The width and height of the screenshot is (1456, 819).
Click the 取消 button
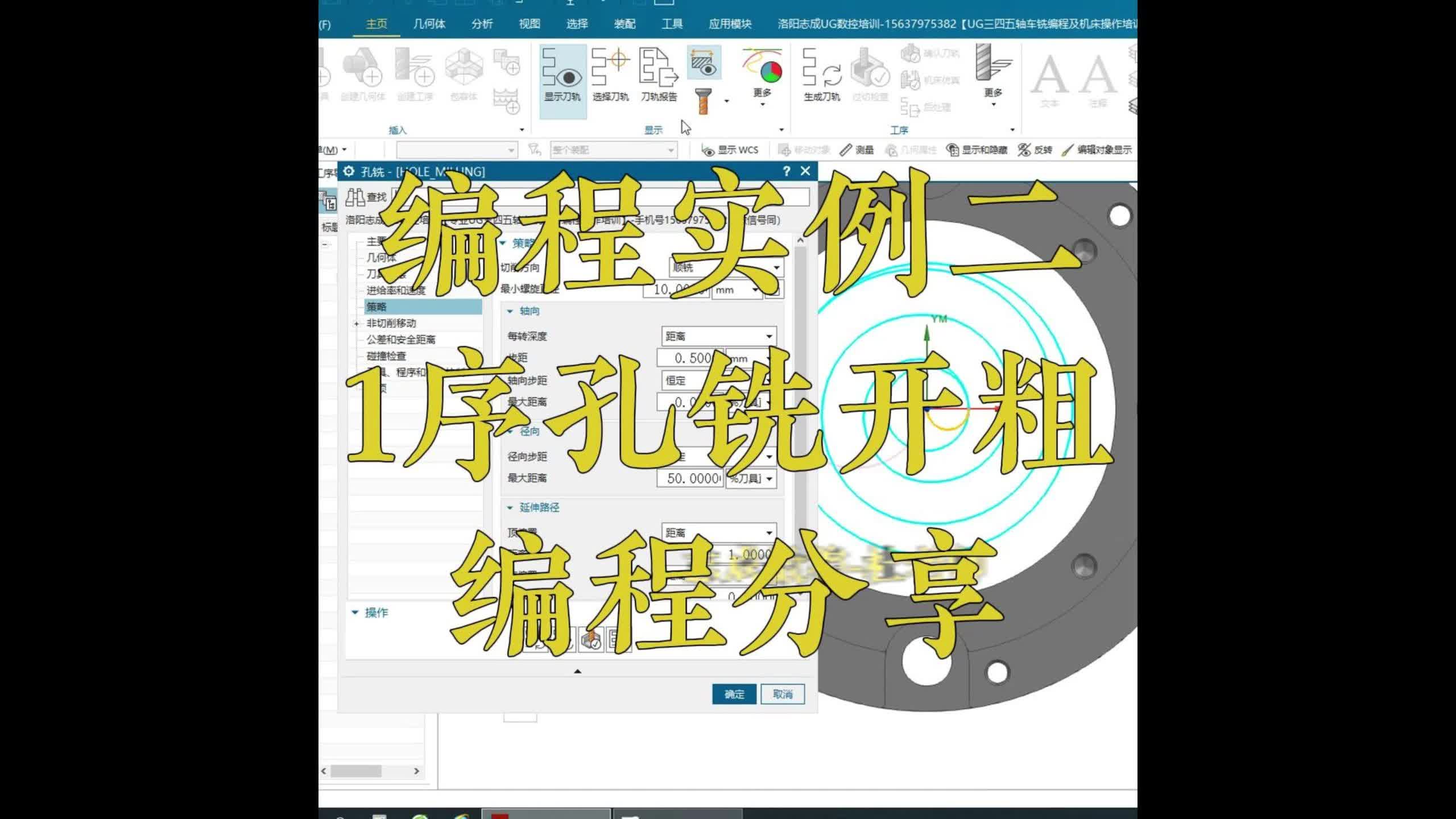coord(783,694)
